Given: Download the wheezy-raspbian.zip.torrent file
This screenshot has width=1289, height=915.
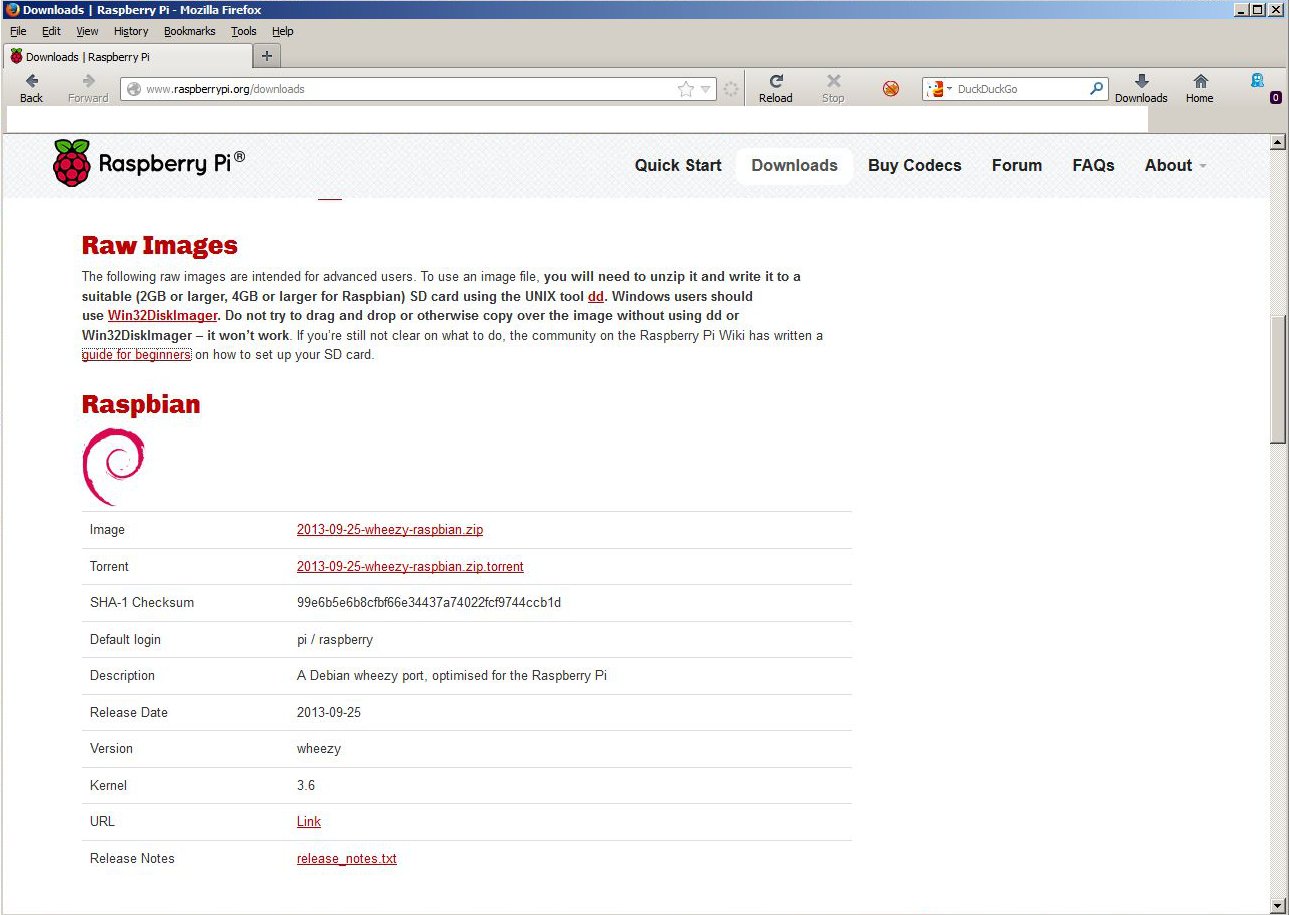Looking at the screenshot, I should [x=410, y=566].
